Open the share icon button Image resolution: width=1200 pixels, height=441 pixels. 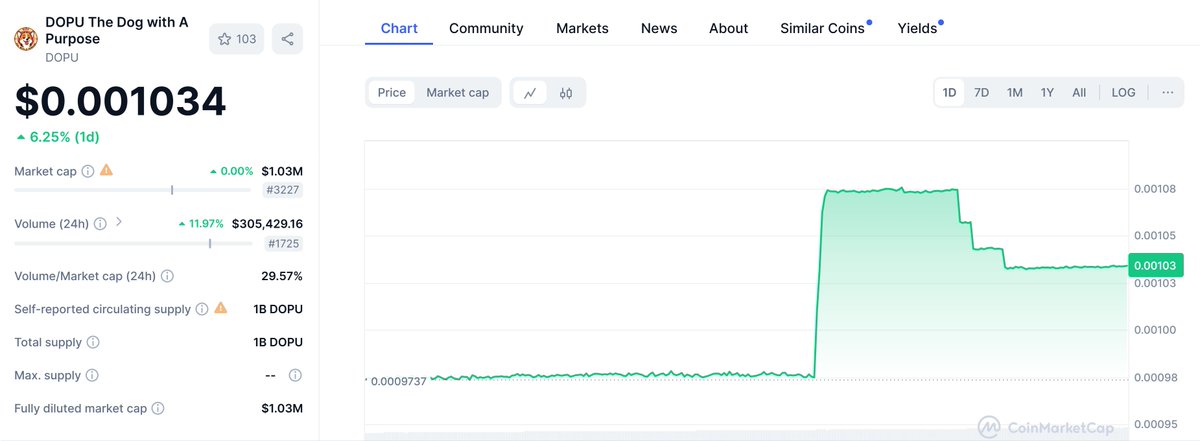click(x=287, y=39)
